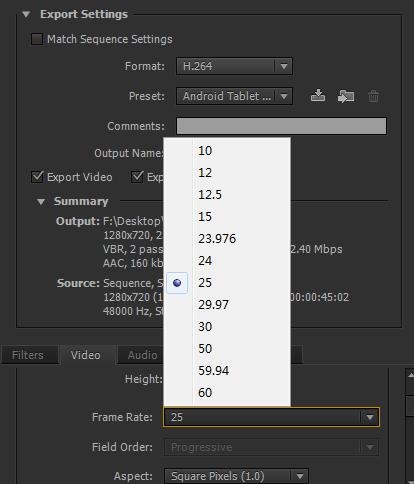Collapse the Export Settings section triangle

26,14
